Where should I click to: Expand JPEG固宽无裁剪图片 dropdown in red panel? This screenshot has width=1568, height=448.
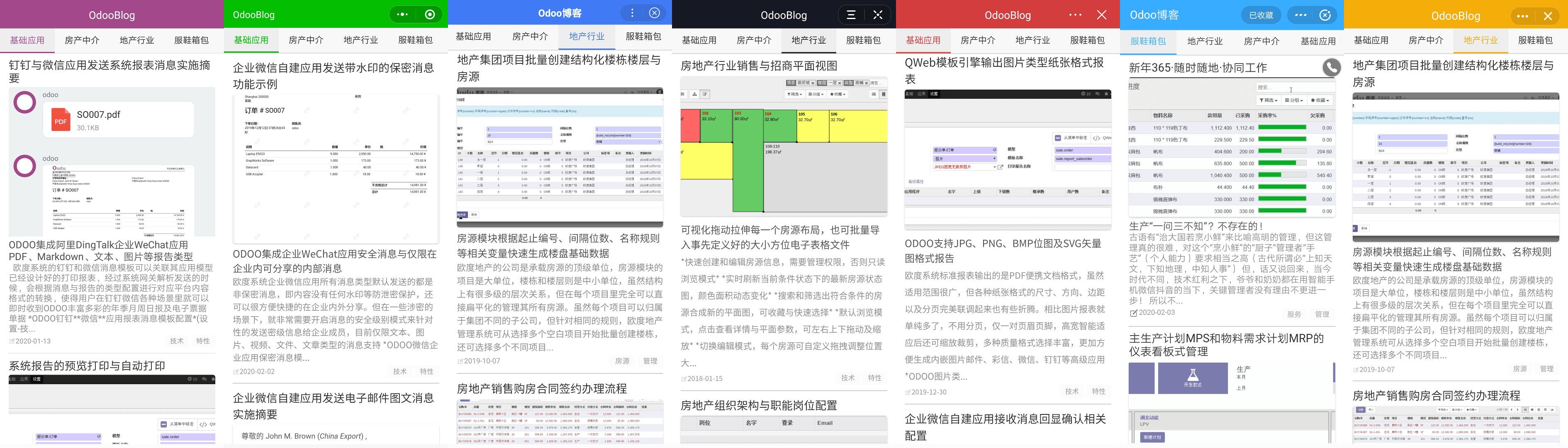pyautogui.click(x=965, y=168)
